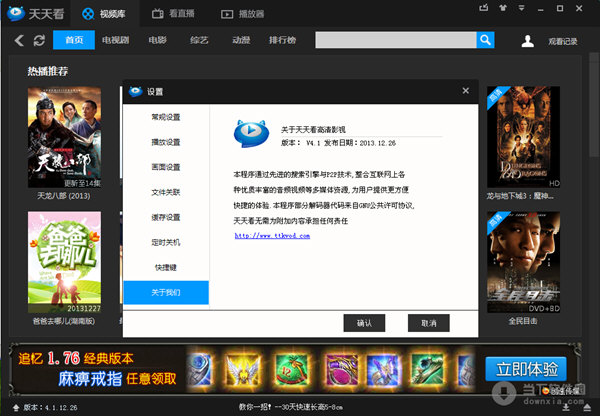The height and width of the screenshot is (416, 600).
Task: Click the mini-mode icon in title bar
Action: click(484, 8)
